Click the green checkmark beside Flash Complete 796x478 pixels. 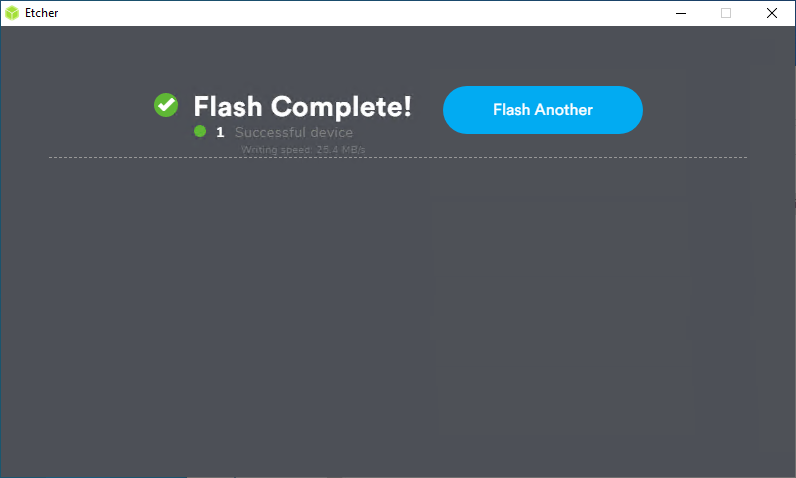166,105
